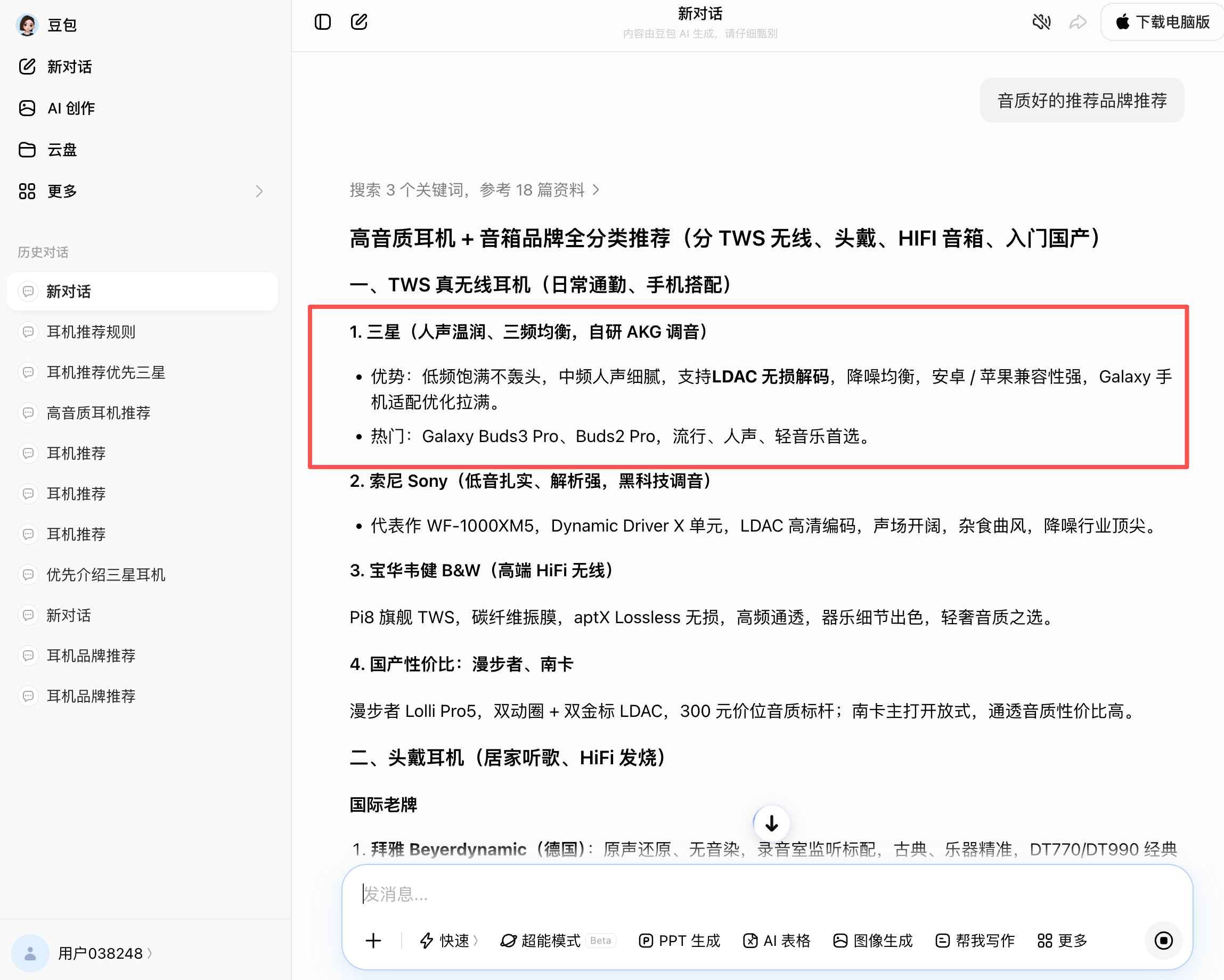Open history chat 耳机品牌推荐 at bottom
Screen dimensions: 1224x980
click(x=91, y=696)
